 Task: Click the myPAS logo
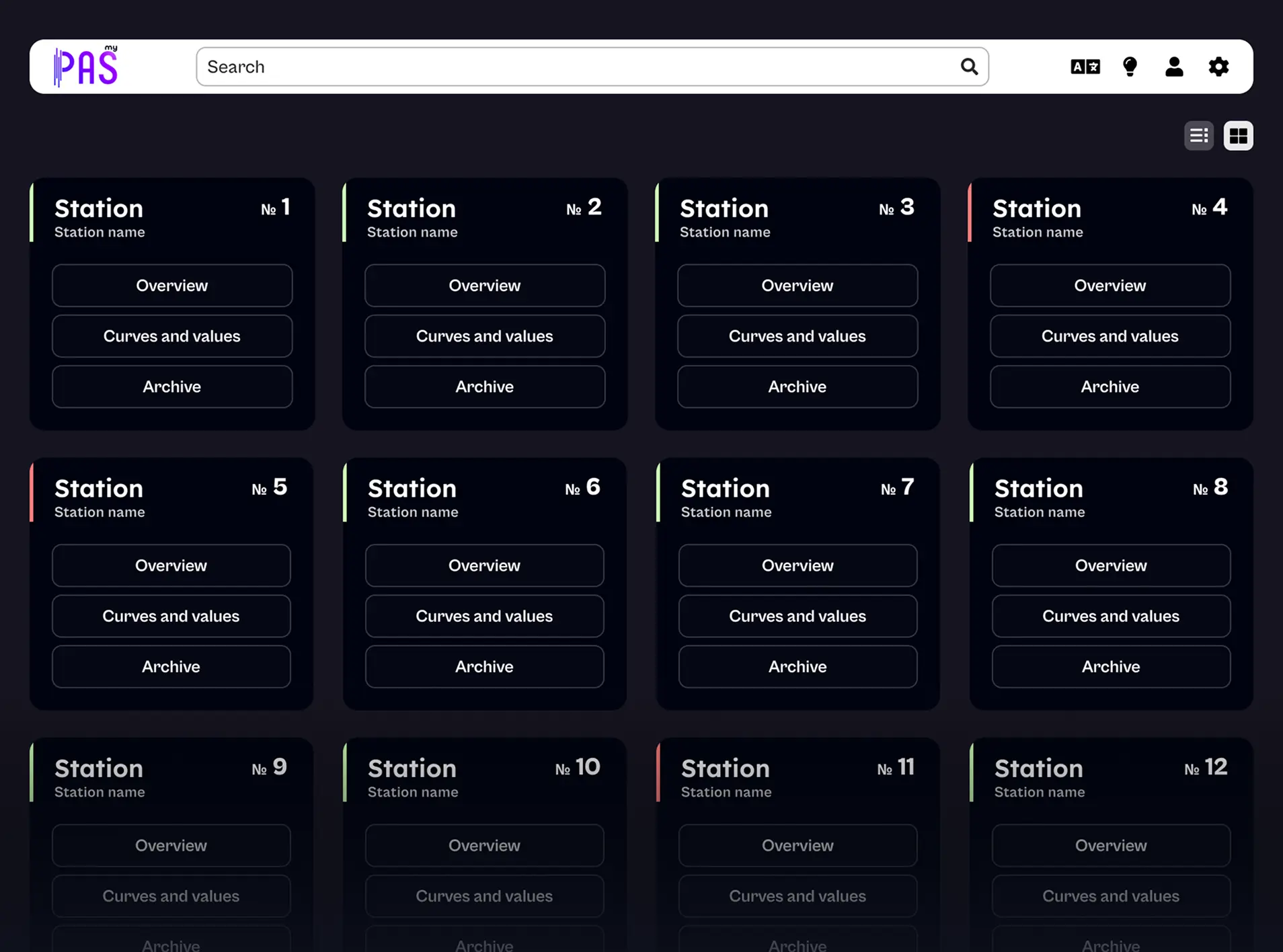[x=86, y=66]
